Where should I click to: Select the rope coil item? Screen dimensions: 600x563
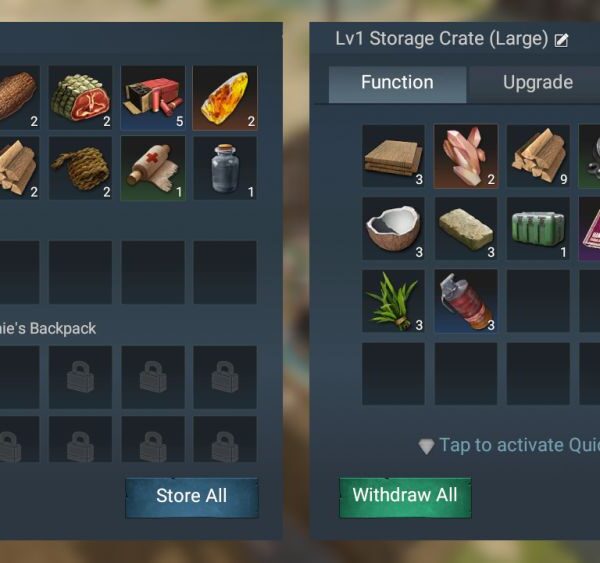tap(80, 168)
